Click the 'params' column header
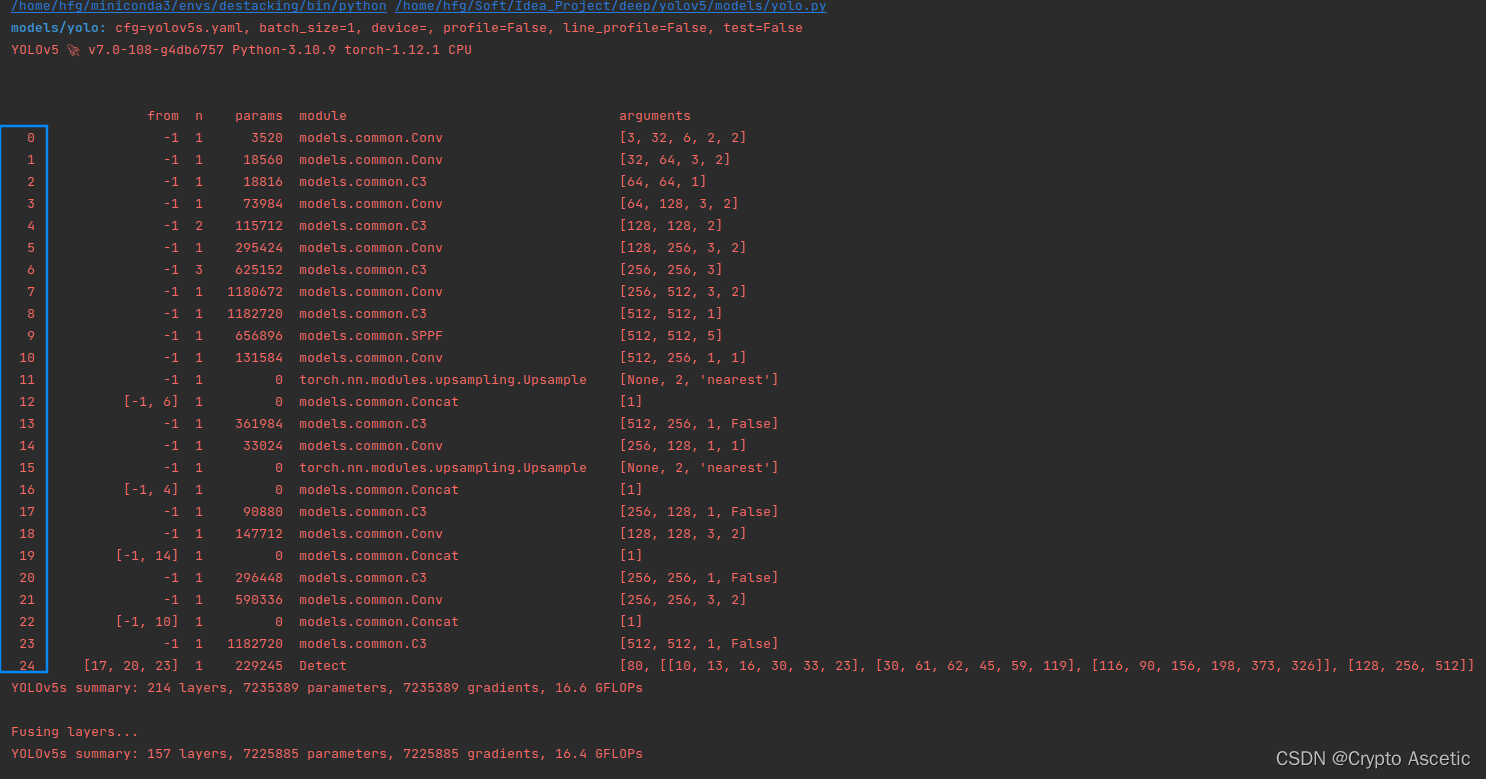The image size is (1486, 779). [259, 116]
